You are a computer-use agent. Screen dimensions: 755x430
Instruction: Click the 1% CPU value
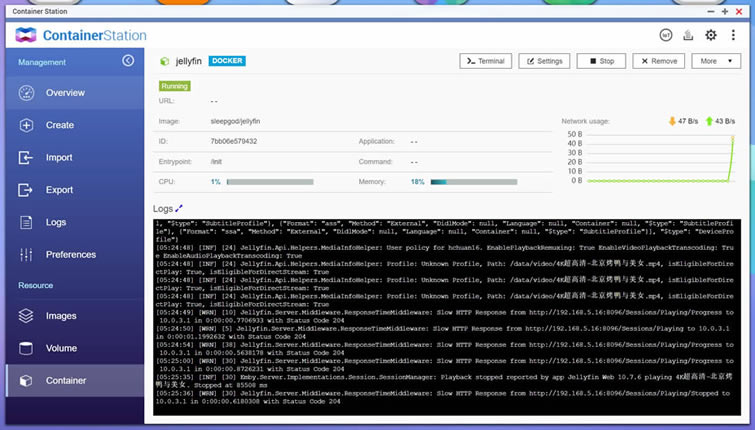coord(215,182)
